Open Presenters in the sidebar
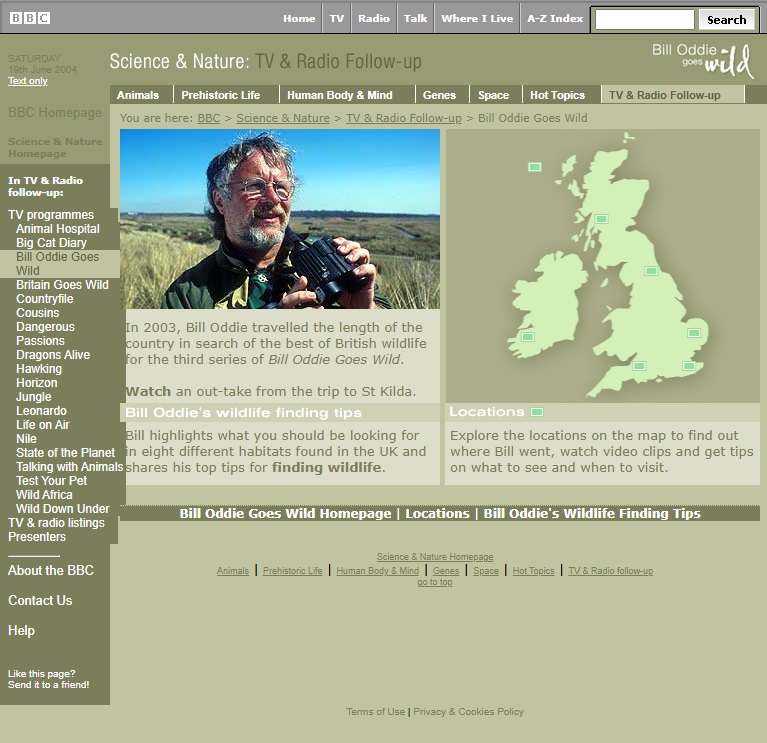This screenshot has width=767, height=743. tap(37, 537)
